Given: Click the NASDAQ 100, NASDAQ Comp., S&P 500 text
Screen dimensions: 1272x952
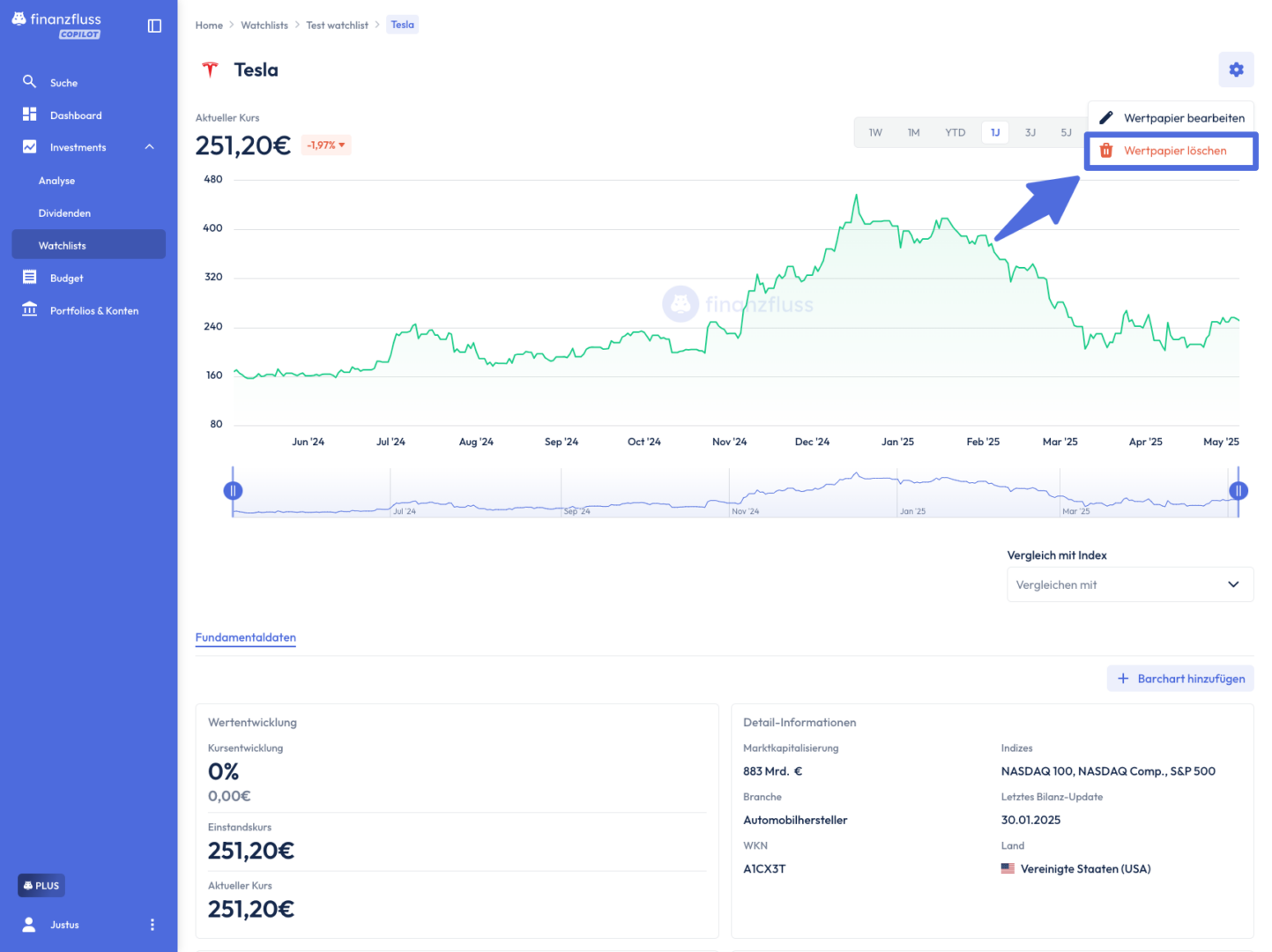Looking at the screenshot, I should 1108,770.
